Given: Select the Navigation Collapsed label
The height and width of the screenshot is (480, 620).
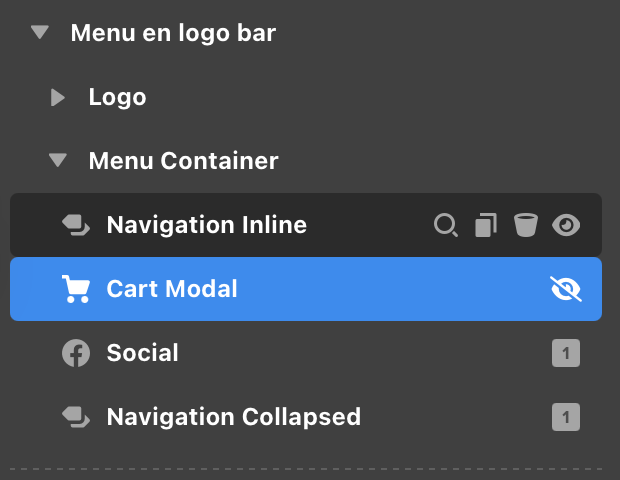Looking at the screenshot, I should tap(233, 417).
